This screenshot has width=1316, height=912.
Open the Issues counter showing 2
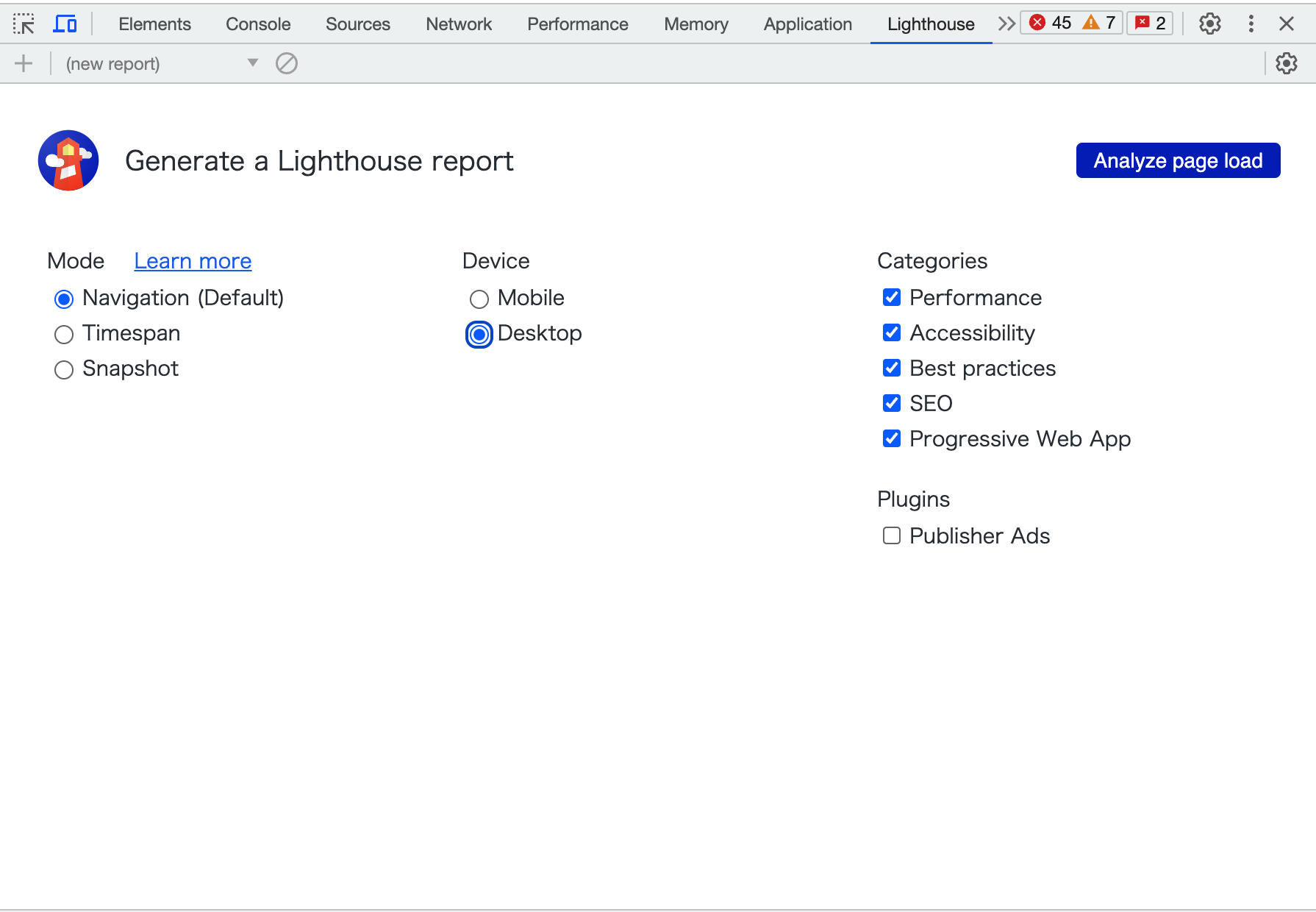click(x=1150, y=22)
